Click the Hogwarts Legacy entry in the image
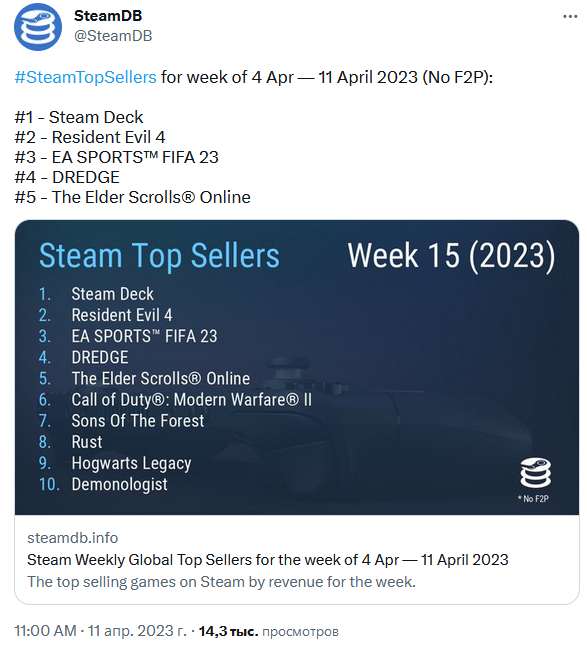 131,464
